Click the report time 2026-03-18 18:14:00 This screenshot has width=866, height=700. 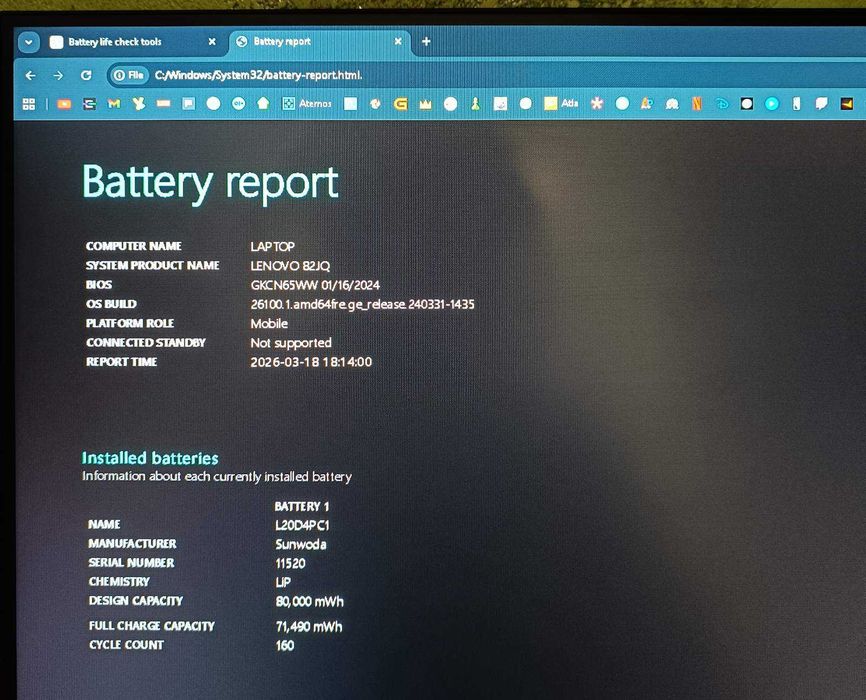(311, 362)
